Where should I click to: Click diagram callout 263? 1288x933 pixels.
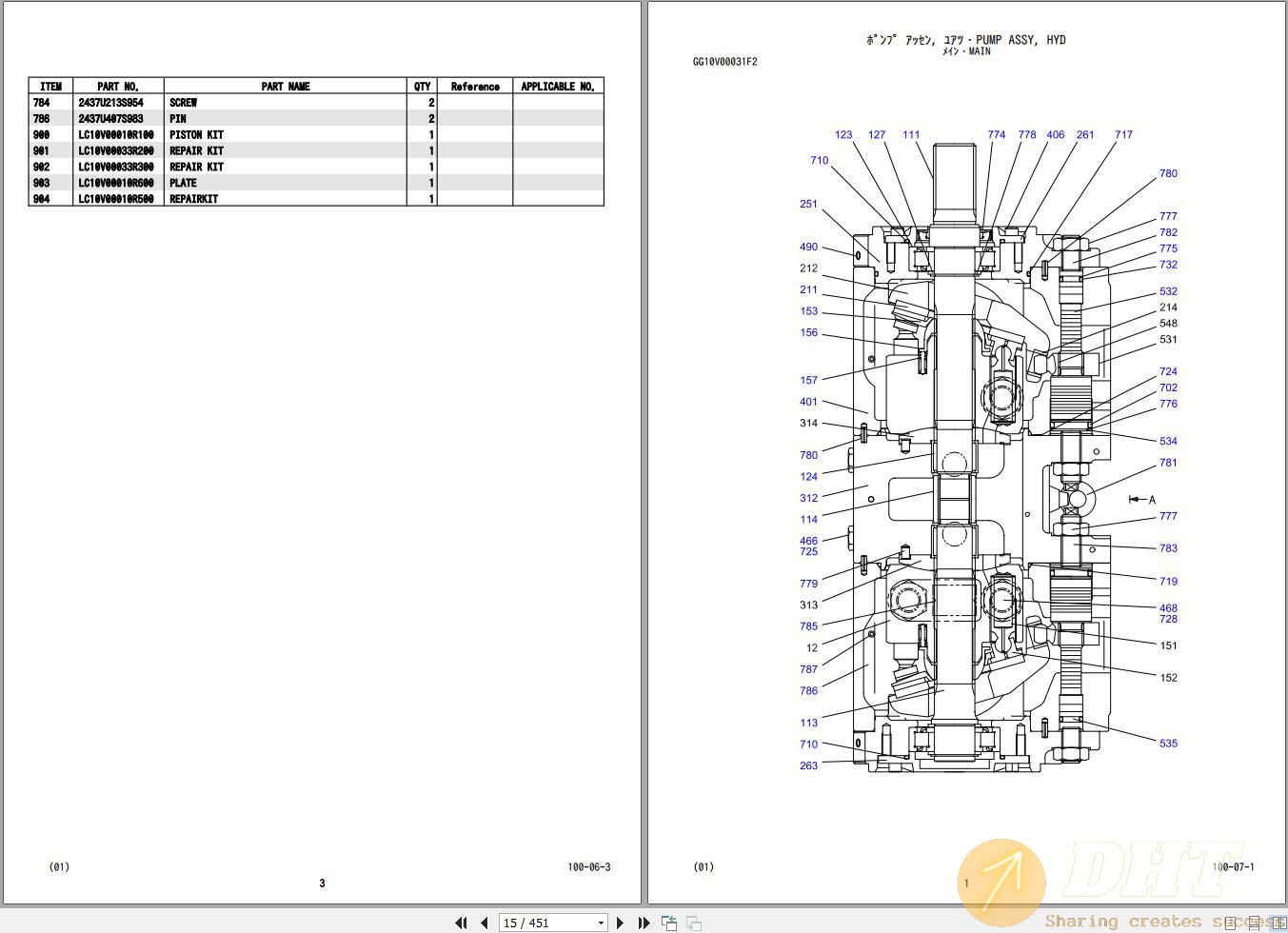pos(808,766)
